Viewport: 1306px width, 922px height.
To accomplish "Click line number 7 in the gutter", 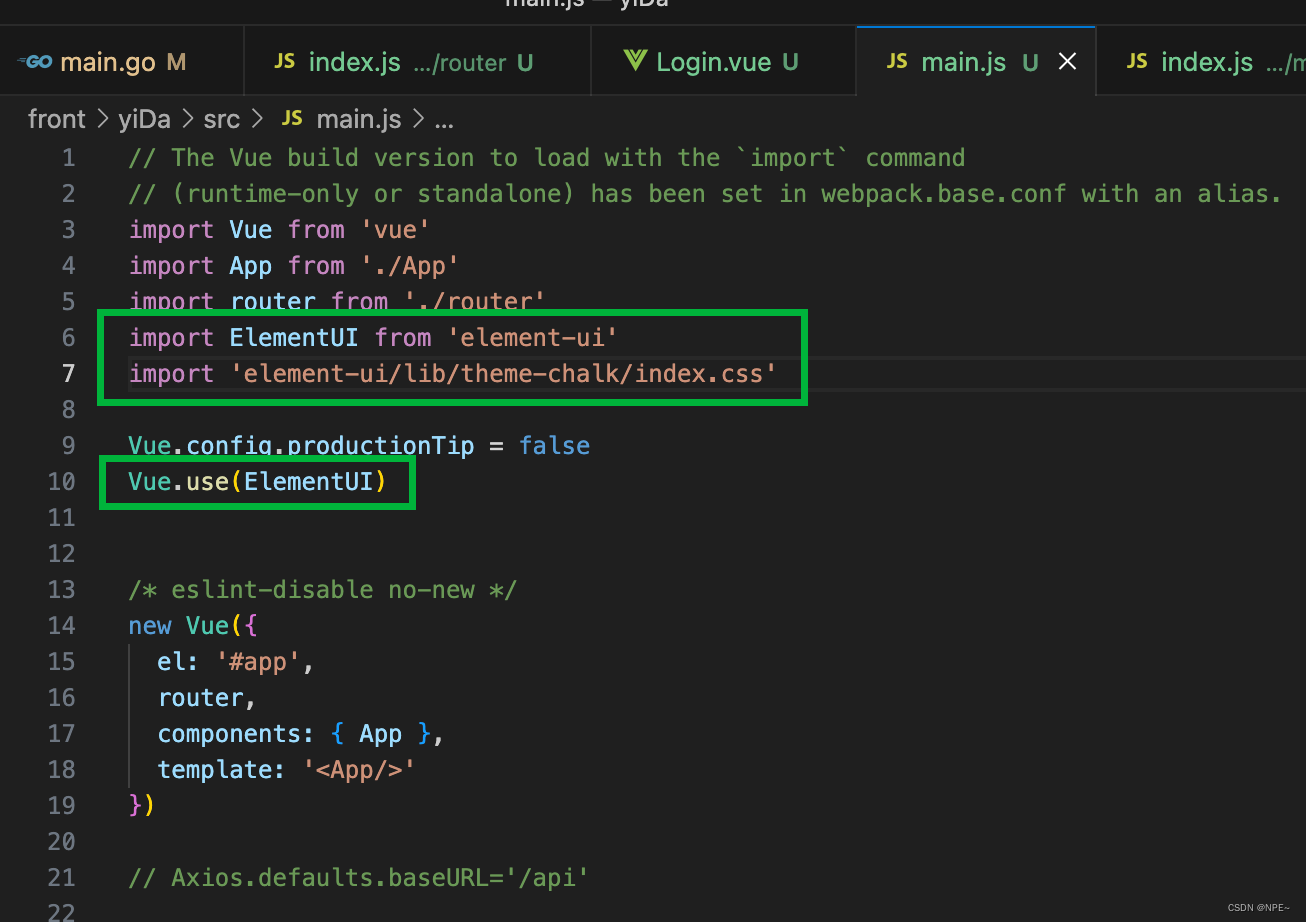I will (68, 374).
